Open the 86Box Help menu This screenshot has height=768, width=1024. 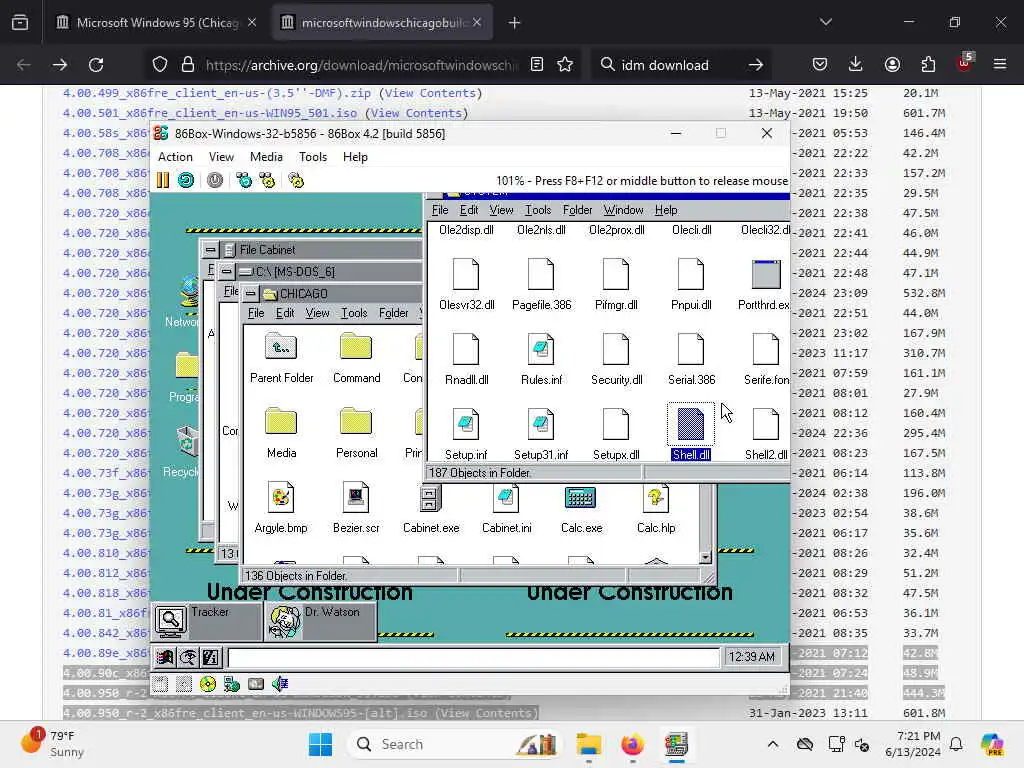(x=355, y=157)
